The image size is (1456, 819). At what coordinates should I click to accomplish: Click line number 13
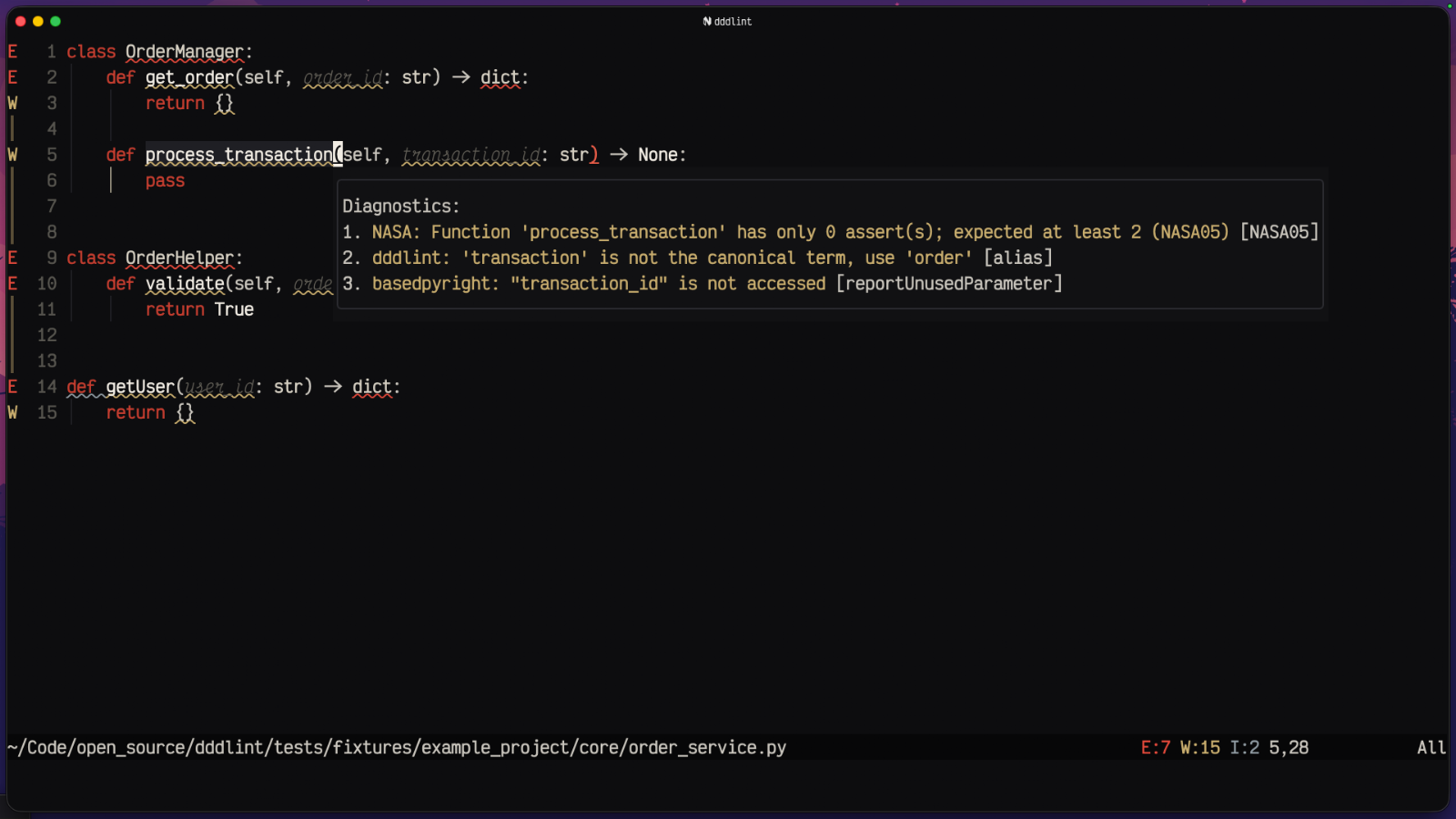tap(47, 360)
